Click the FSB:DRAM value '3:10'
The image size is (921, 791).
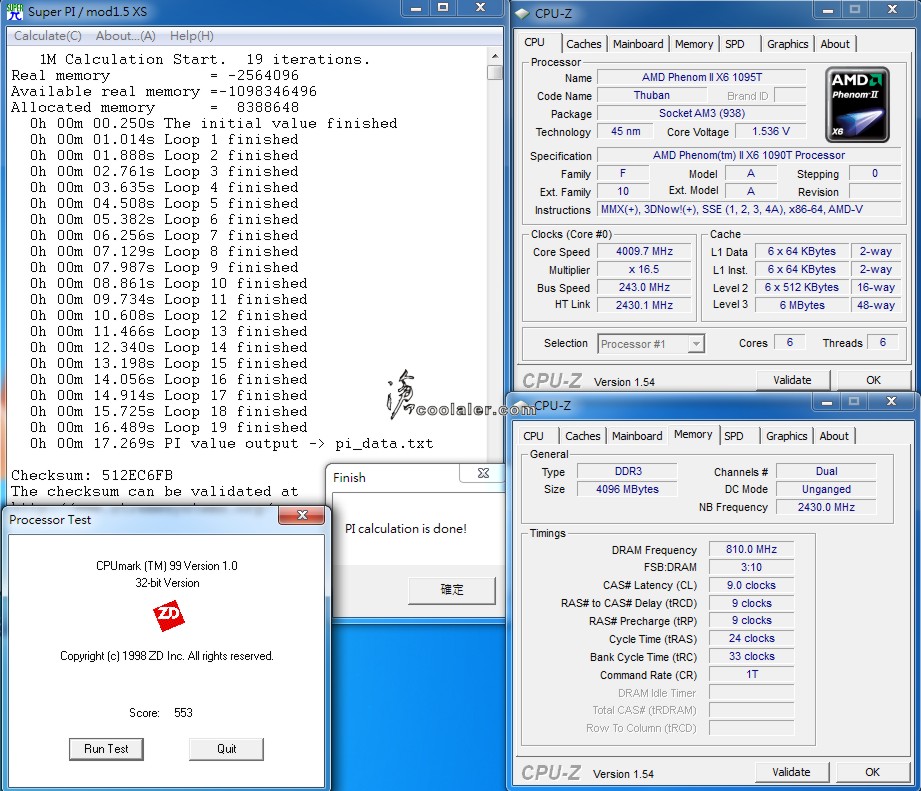tap(751, 567)
